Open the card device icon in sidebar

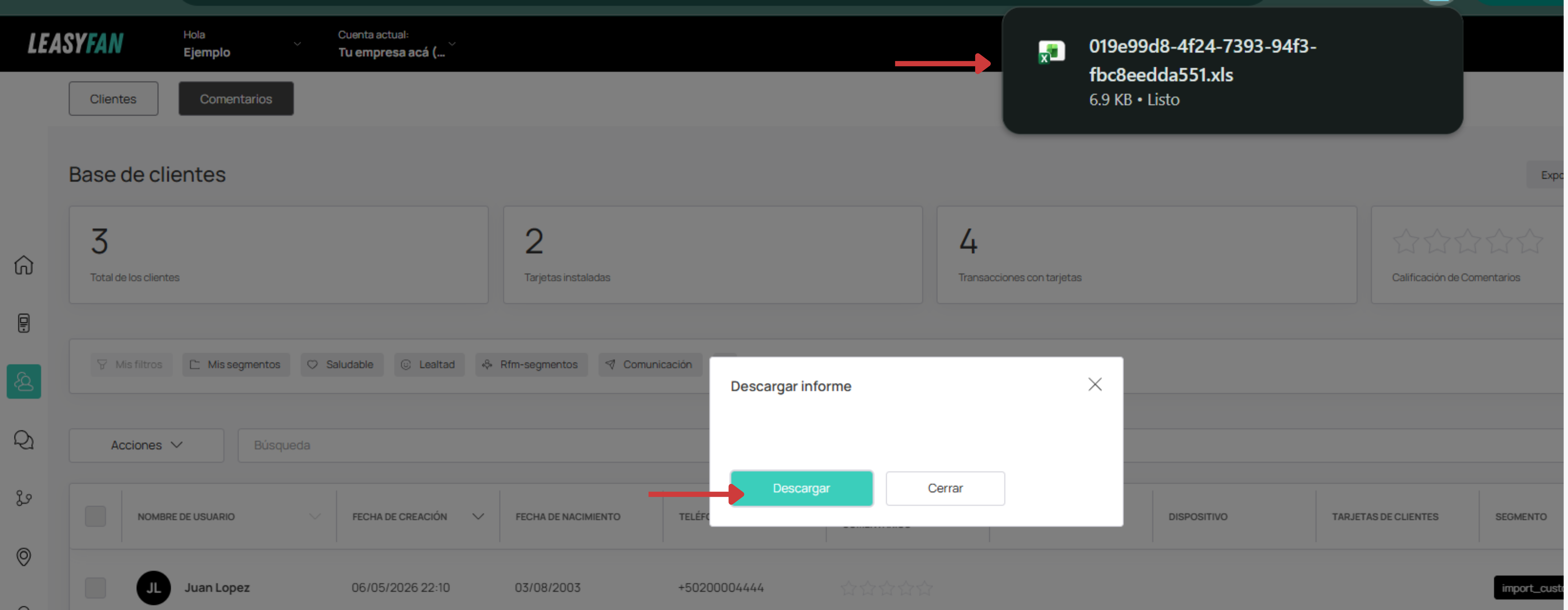(x=24, y=323)
